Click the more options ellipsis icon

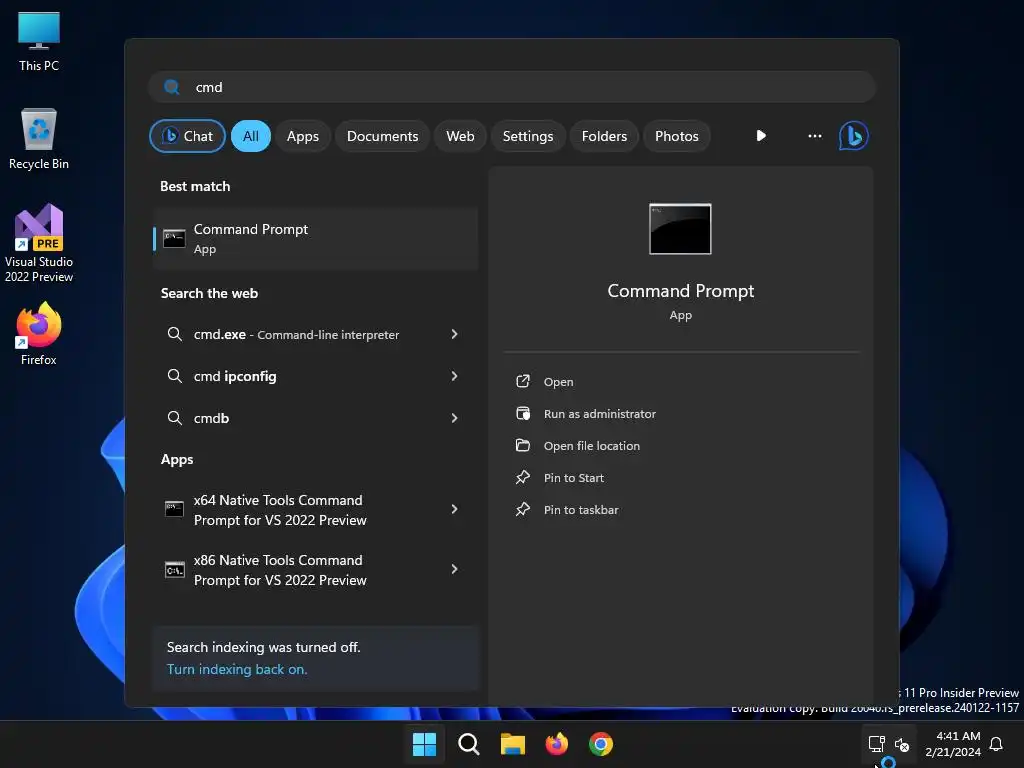tap(814, 136)
